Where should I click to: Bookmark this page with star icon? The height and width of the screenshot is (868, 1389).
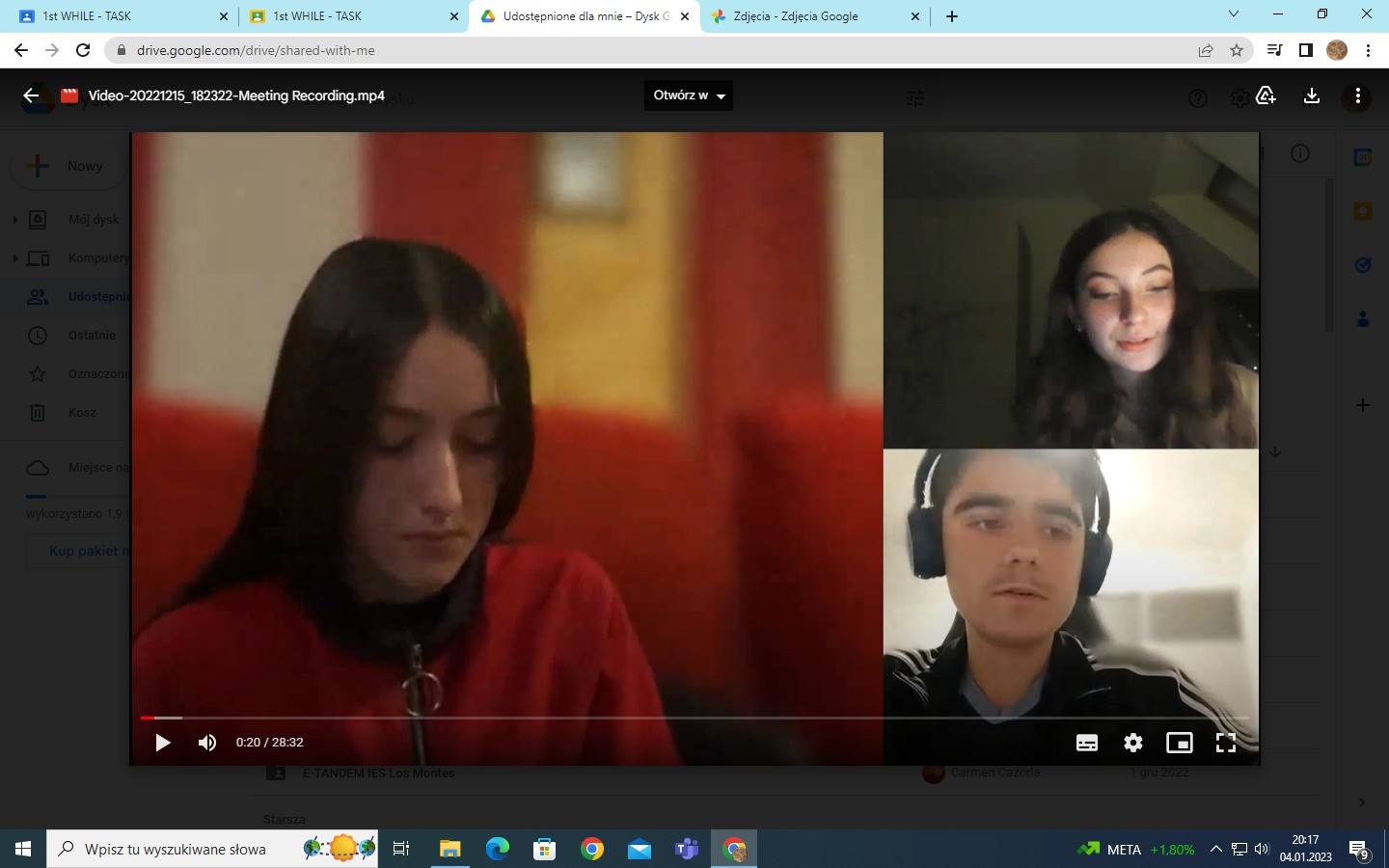1237,51
